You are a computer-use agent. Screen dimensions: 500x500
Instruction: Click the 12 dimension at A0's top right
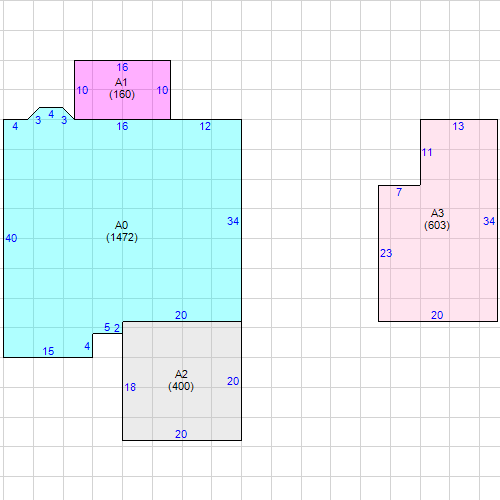205,126
